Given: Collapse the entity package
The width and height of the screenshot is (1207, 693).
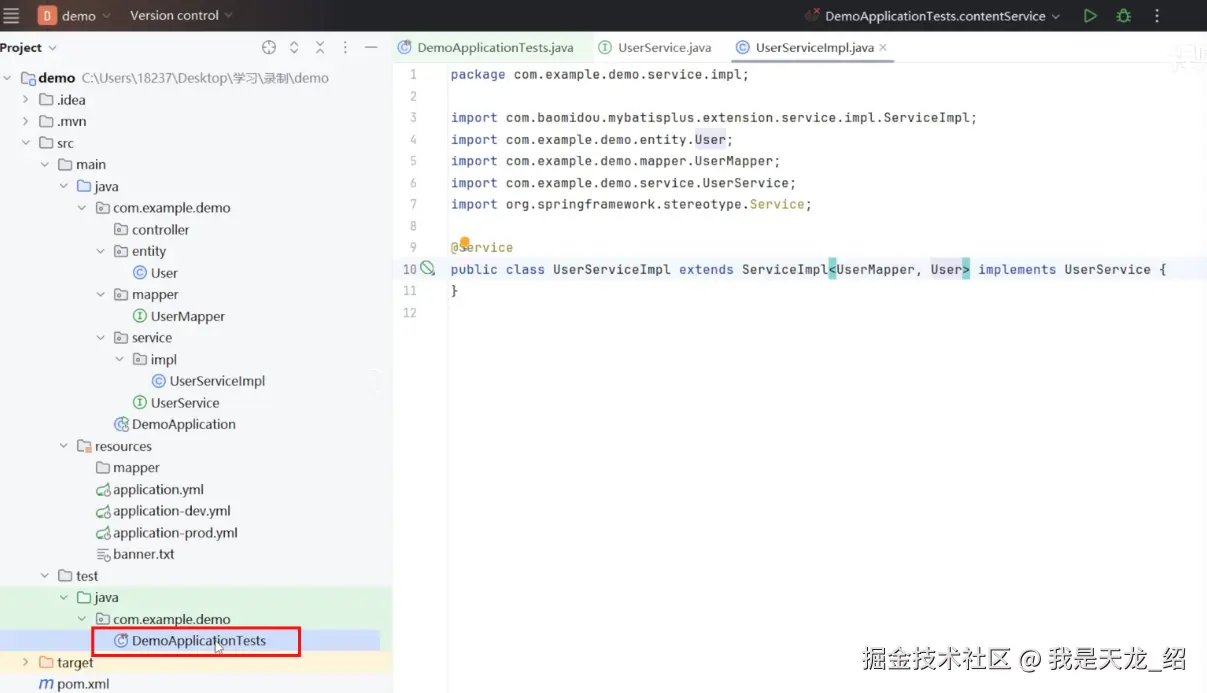Looking at the screenshot, I should (x=101, y=251).
